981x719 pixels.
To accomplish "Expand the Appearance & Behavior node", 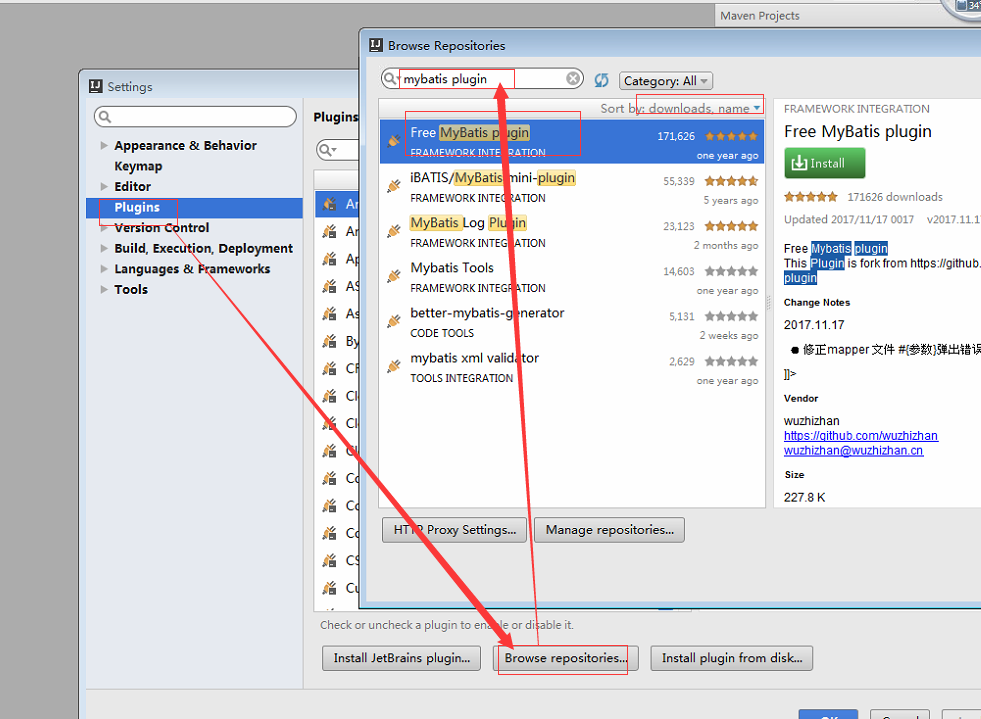I will (x=104, y=145).
